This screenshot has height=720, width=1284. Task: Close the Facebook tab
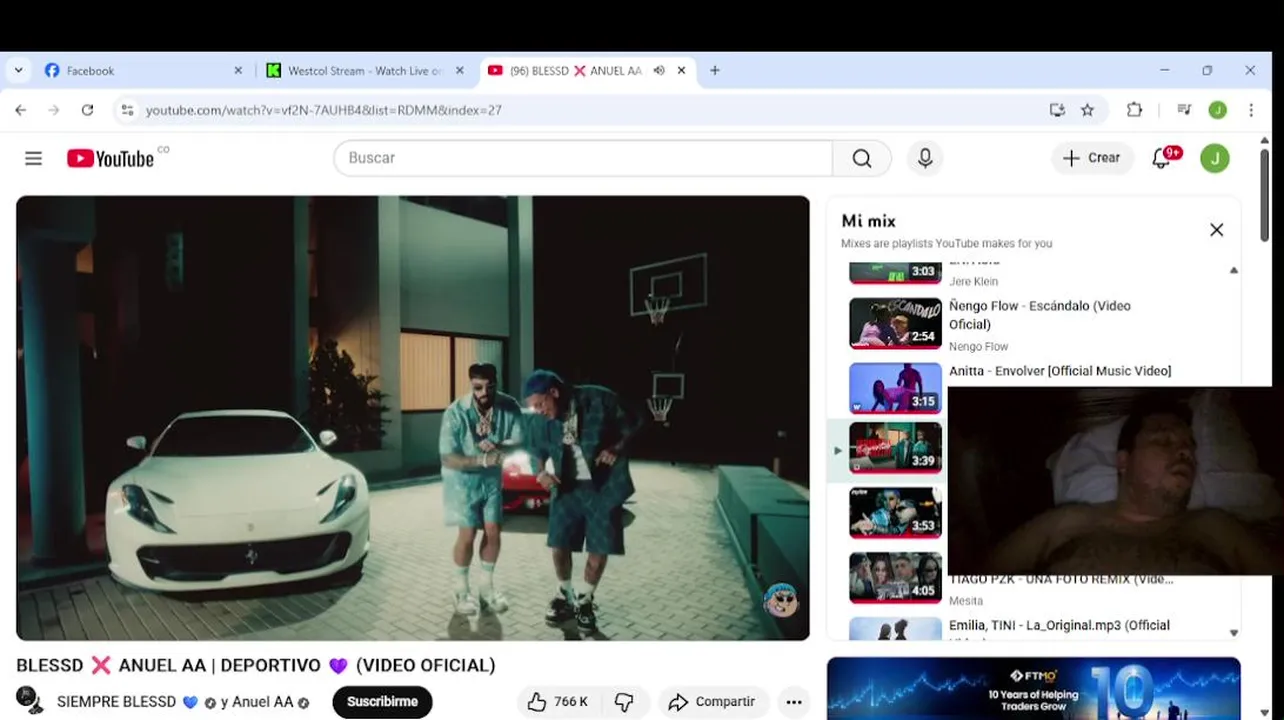[238, 71]
